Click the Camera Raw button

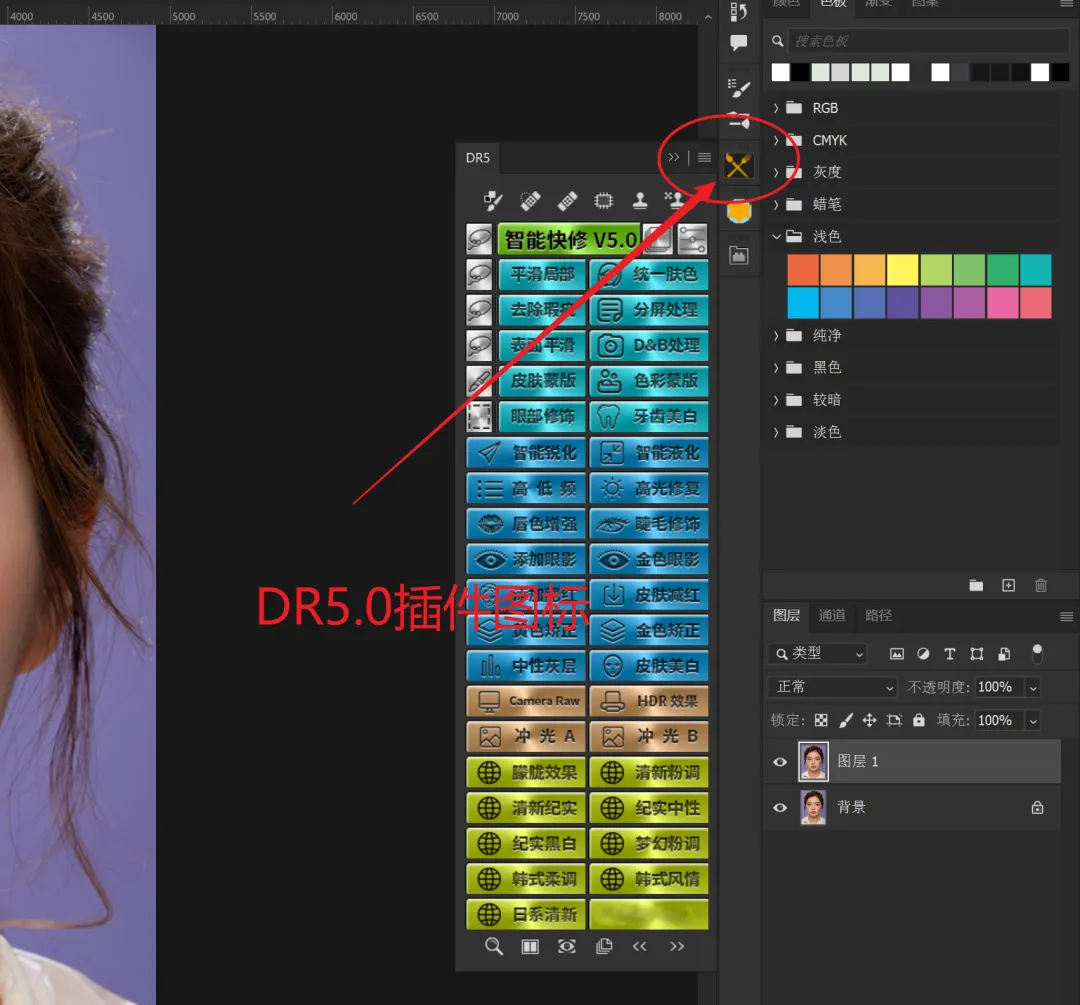point(526,701)
